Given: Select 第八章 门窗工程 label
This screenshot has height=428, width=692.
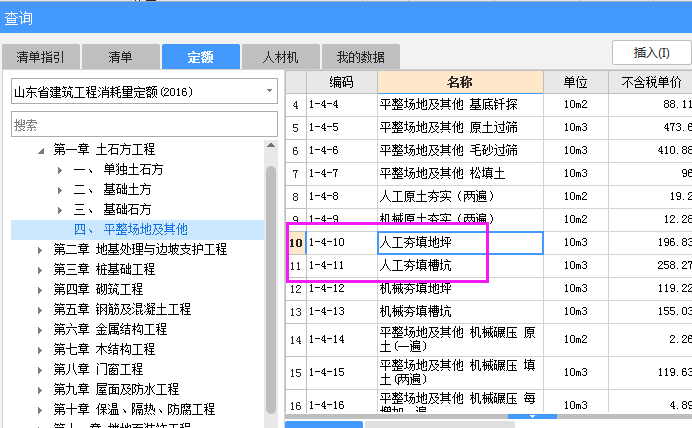Looking at the screenshot, I should pos(98,369).
